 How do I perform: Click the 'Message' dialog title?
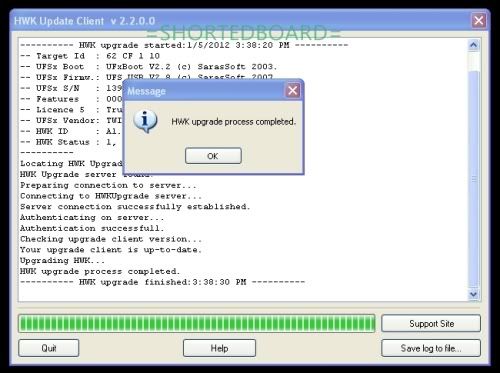[146, 91]
